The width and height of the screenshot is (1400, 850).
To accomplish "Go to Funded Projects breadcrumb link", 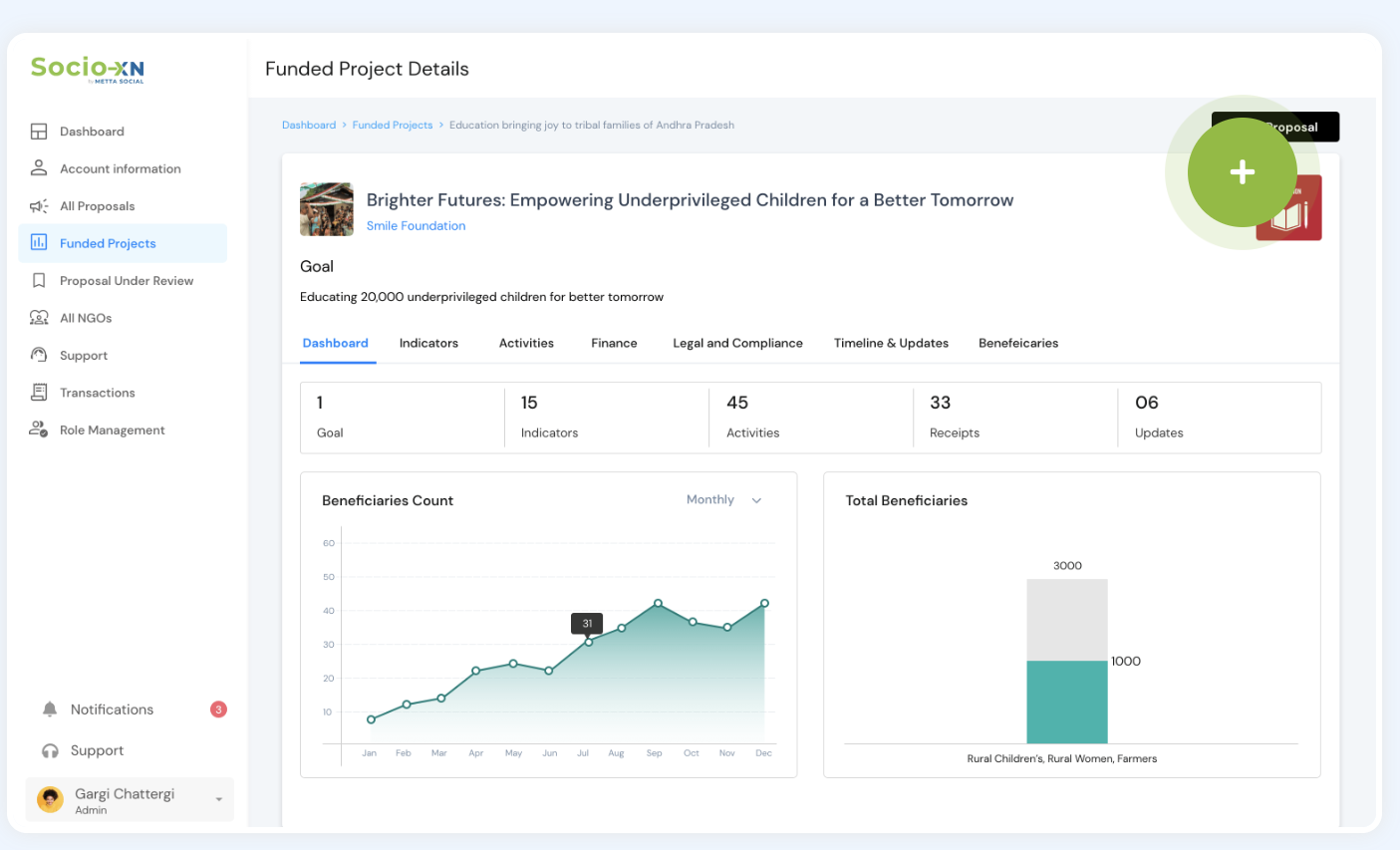I will tap(393, 126).
